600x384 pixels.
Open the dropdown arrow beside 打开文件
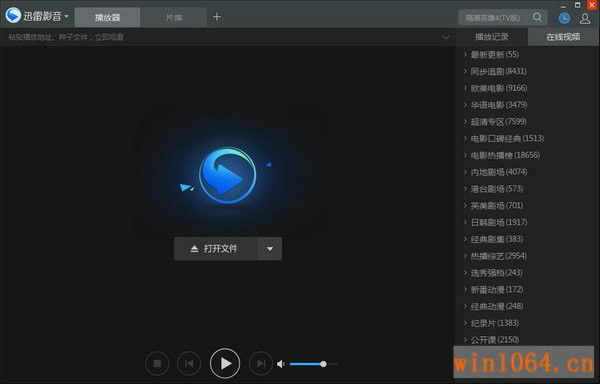tap(270, 249)
